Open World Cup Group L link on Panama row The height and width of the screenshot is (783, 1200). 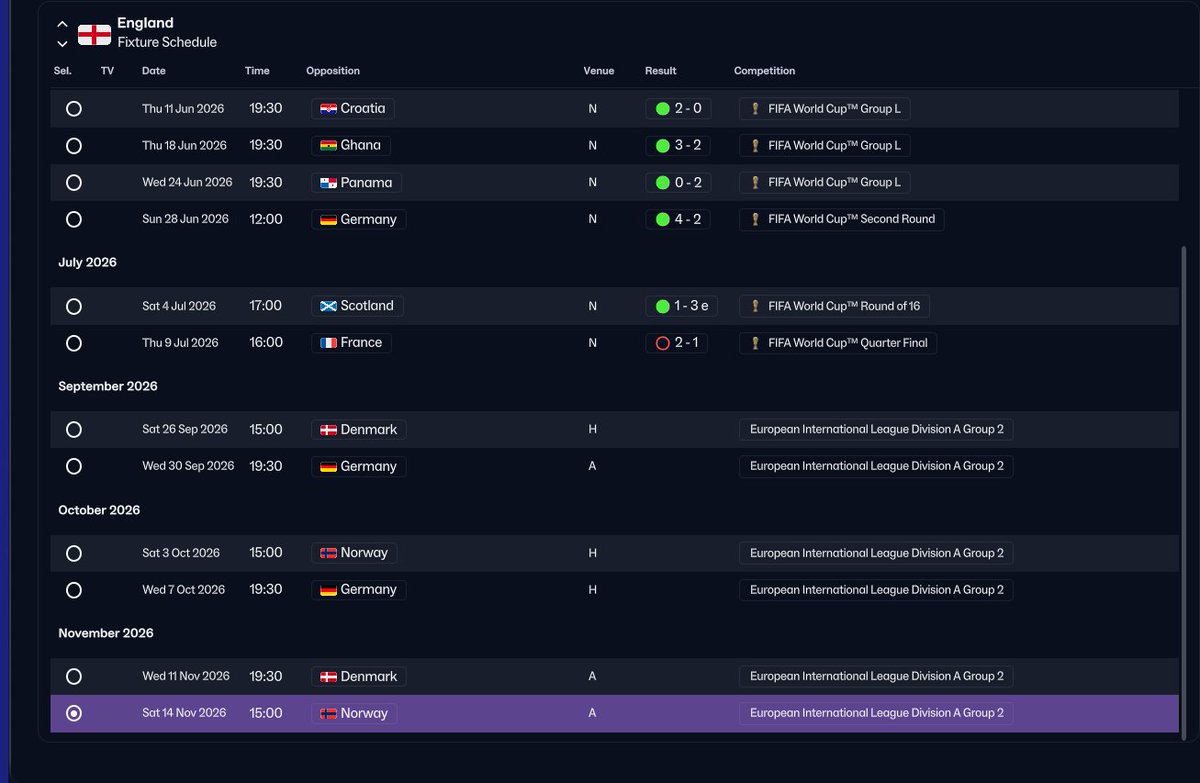pos(825,182)
